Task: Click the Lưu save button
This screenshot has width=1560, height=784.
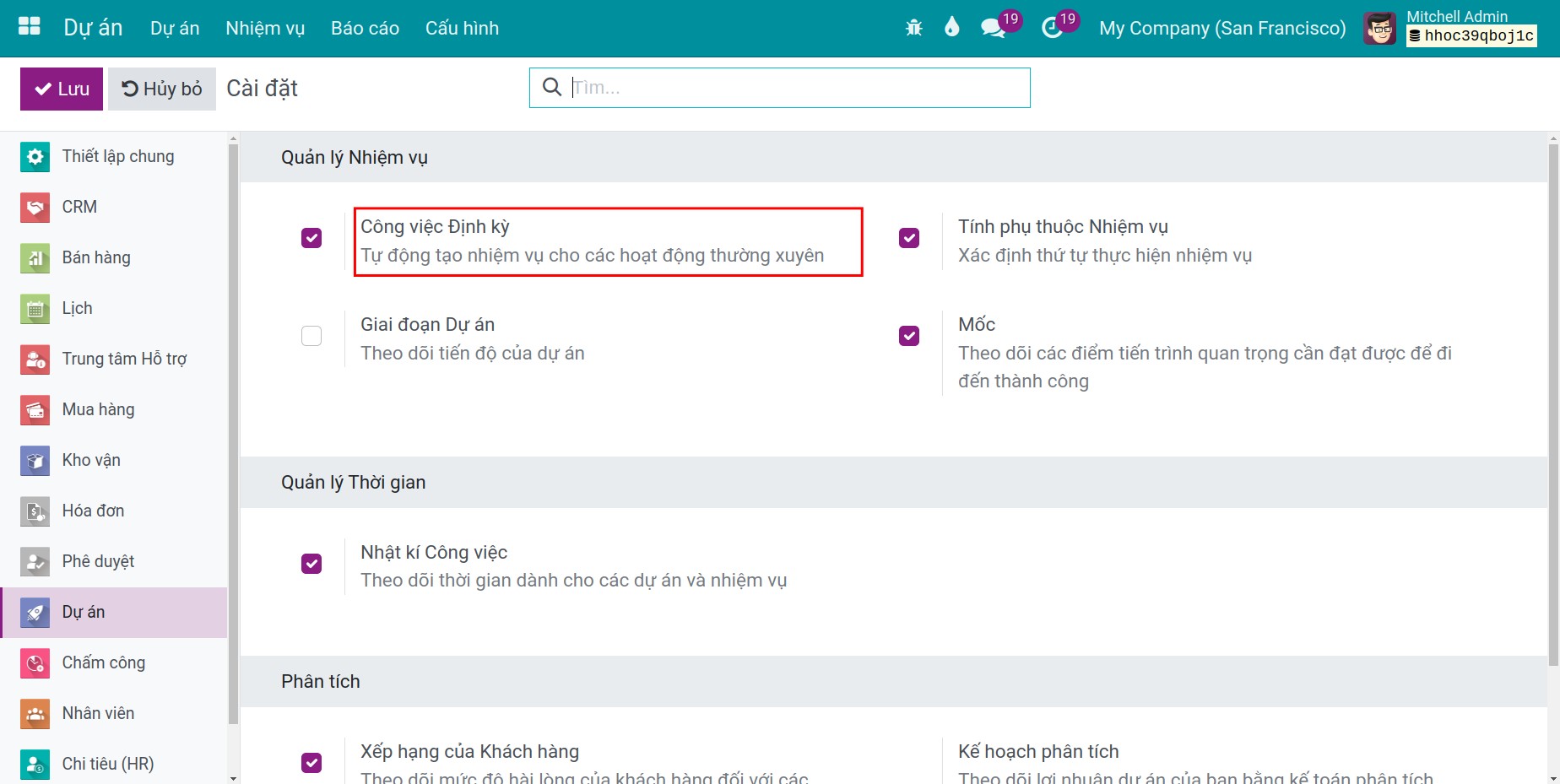Action: [x=62, y=89]
